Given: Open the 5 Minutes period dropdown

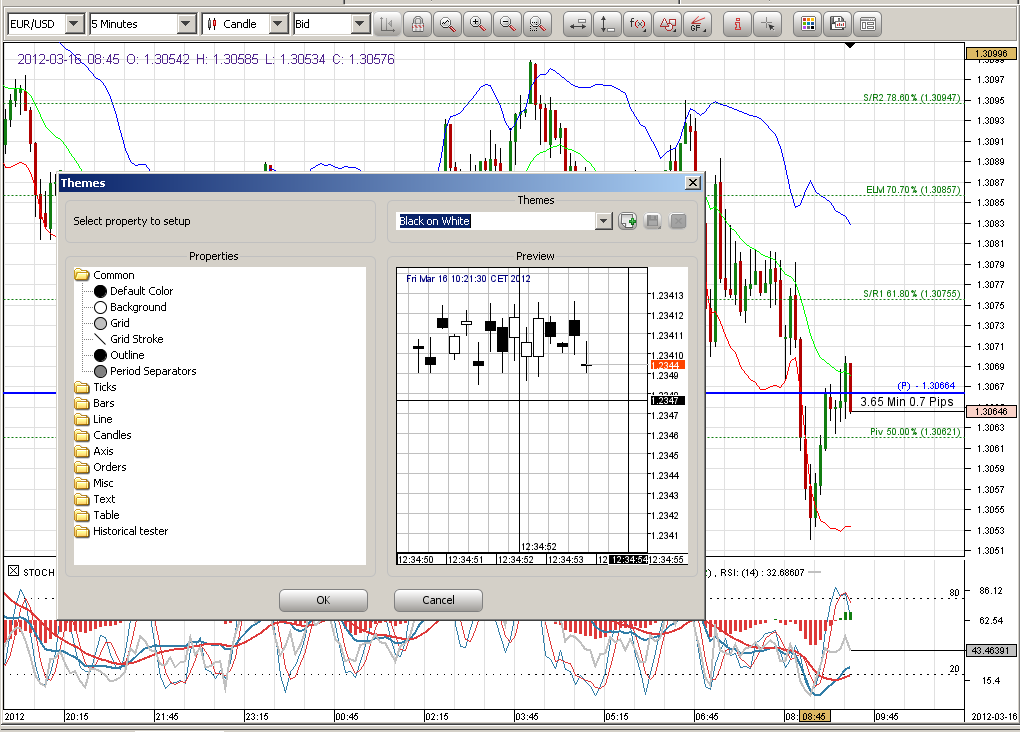Looking at the screenshot, I should 186,25.
